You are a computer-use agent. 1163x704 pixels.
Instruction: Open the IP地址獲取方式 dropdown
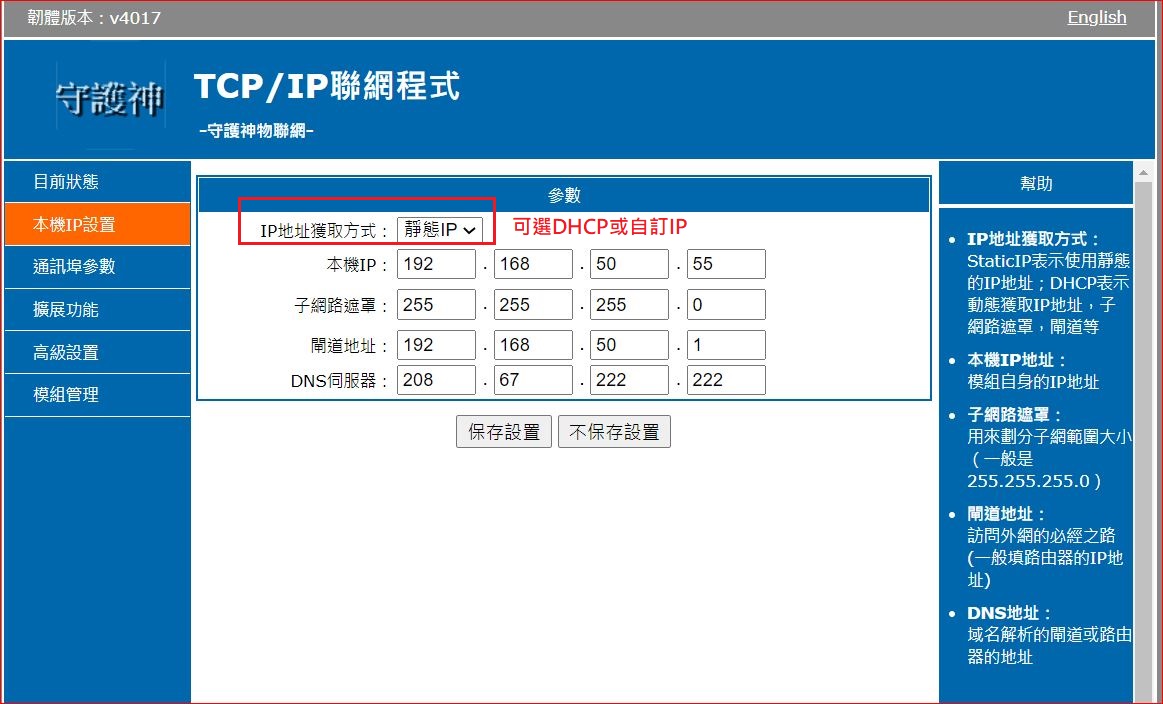coord(440,230)
